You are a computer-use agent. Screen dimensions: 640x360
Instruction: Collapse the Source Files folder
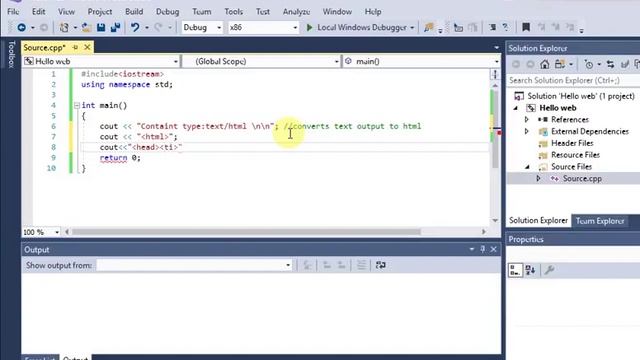(x=527, y=167)
